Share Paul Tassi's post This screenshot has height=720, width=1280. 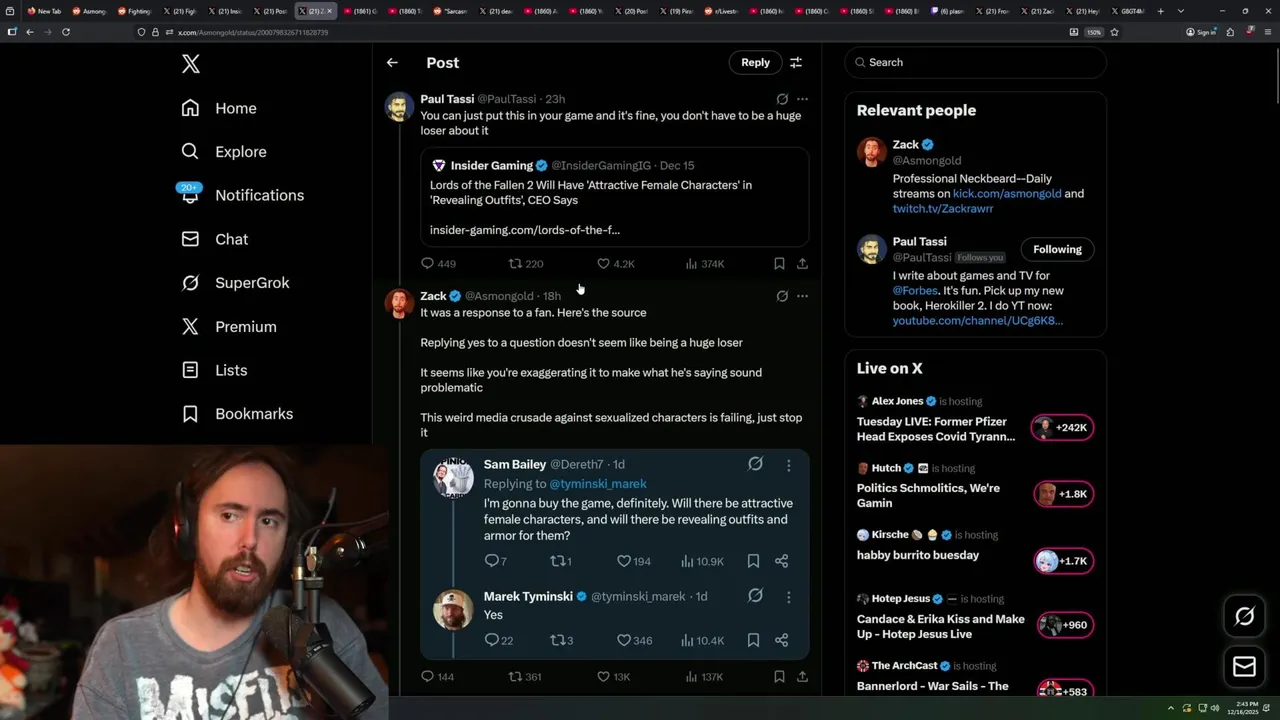click(x=802, y=264)
